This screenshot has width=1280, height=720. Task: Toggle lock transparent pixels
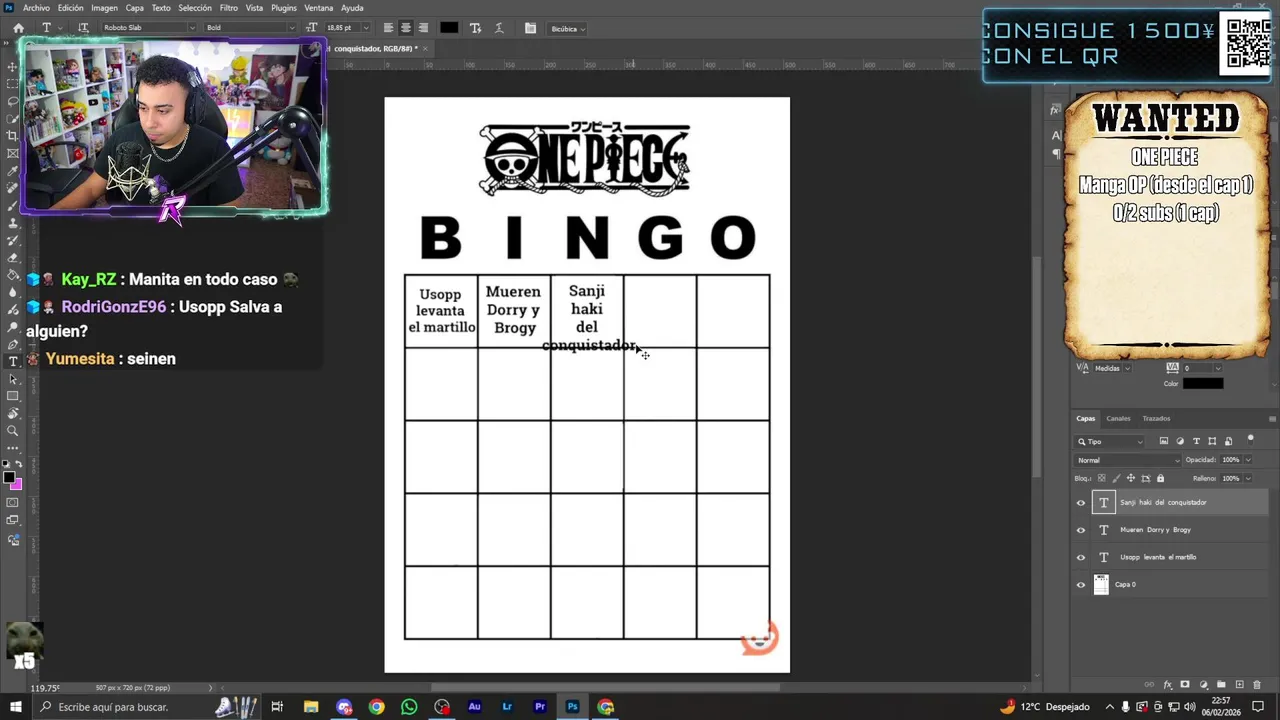1103,478
